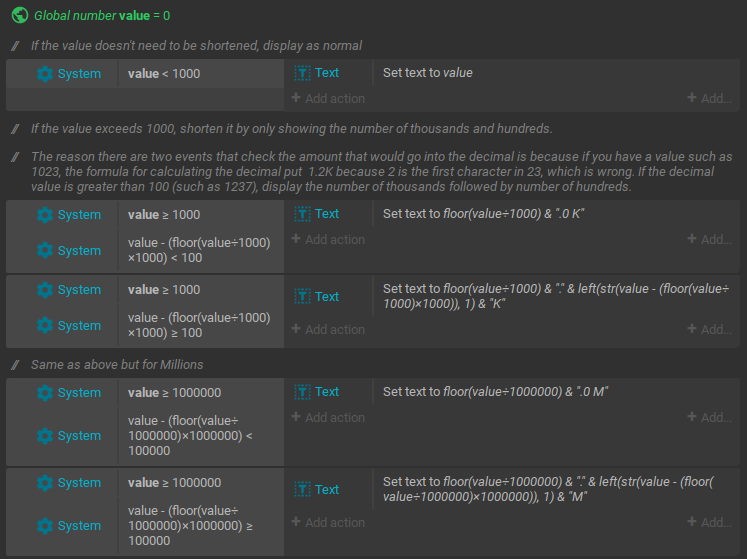Click the "Add..." link in the first event row
Viewport: 747px width, 559px height.
[x=709, y=99]
